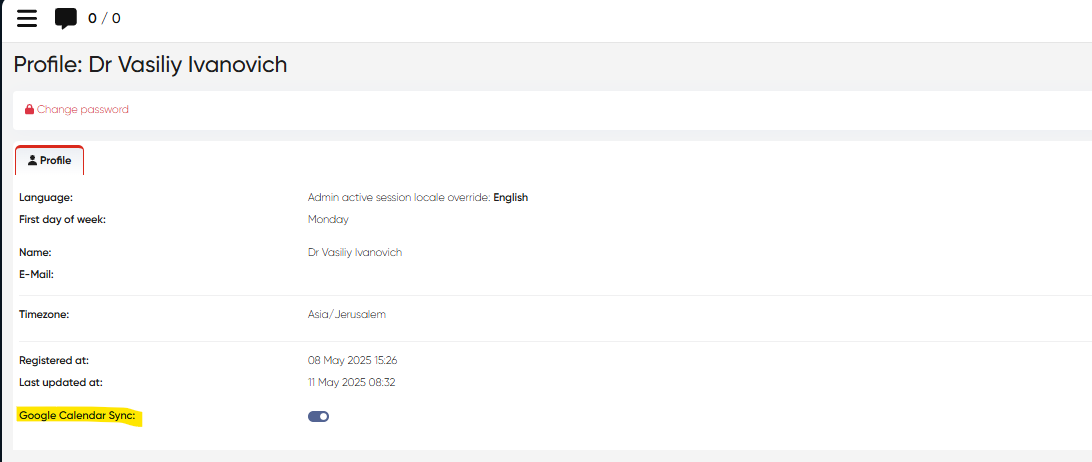This screenshot has height=462, width=1092.
Task: Click the lock icon beside Change password
Action: [x=29, y=110]
